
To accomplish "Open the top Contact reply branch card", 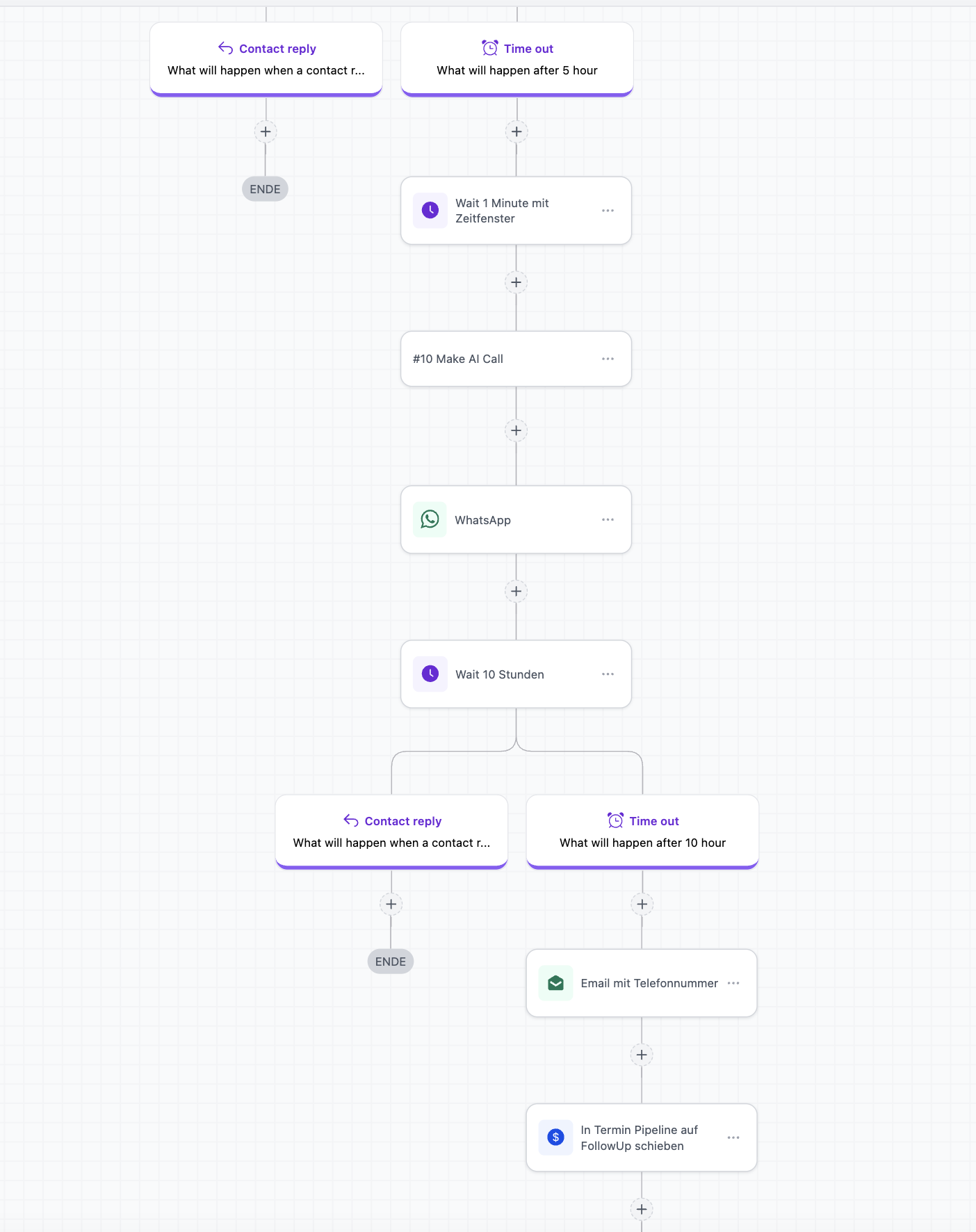I will pos(266,59).
